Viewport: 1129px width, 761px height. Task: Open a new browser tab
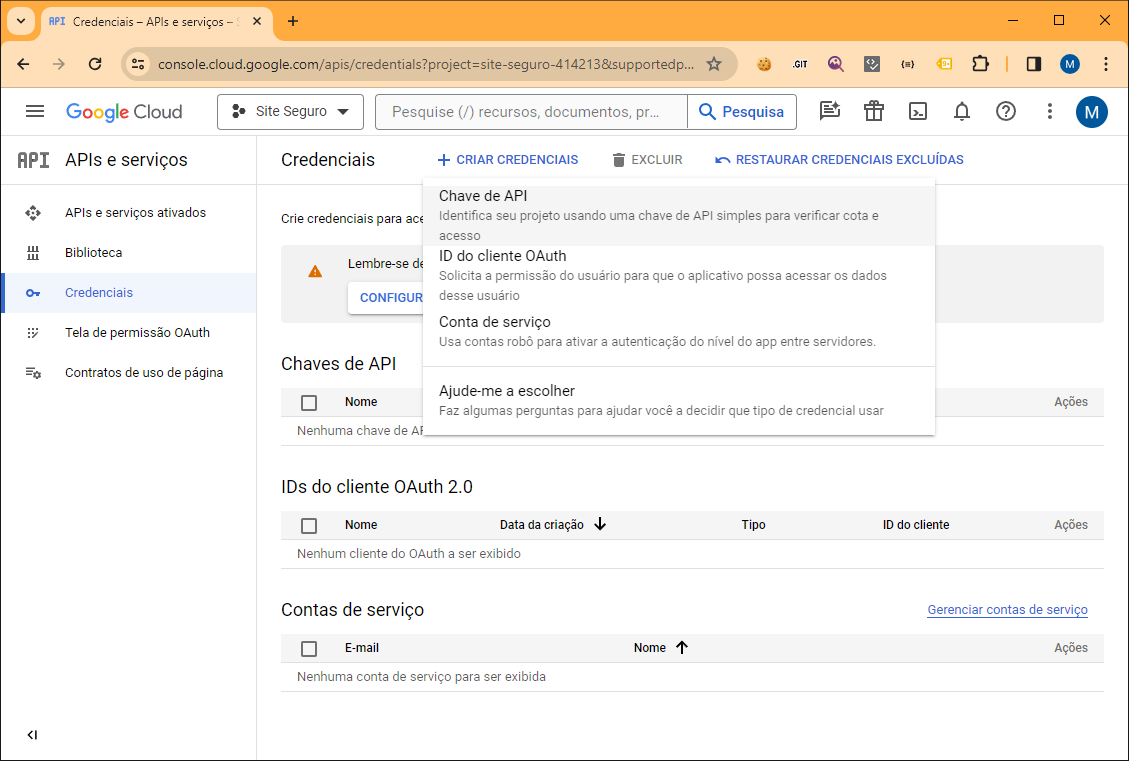tap(292, 22)
